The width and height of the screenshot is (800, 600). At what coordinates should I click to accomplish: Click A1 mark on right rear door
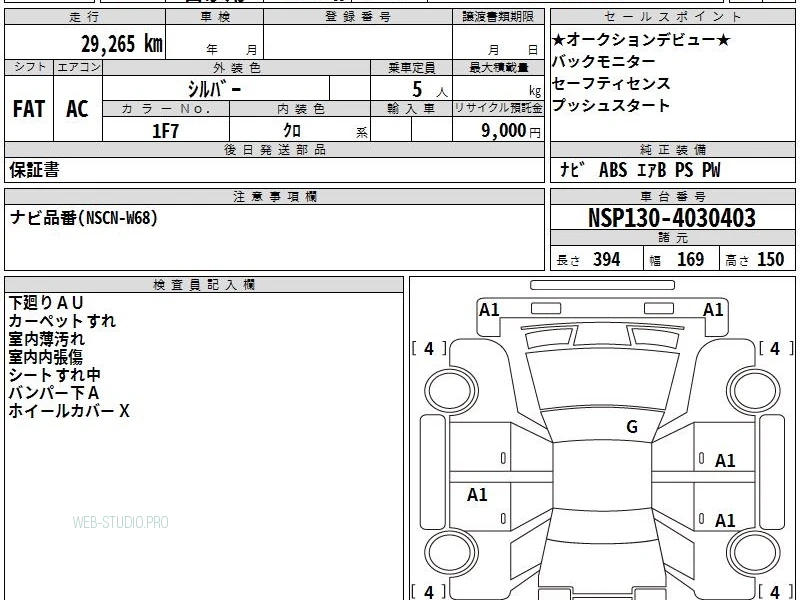(725, 520)
